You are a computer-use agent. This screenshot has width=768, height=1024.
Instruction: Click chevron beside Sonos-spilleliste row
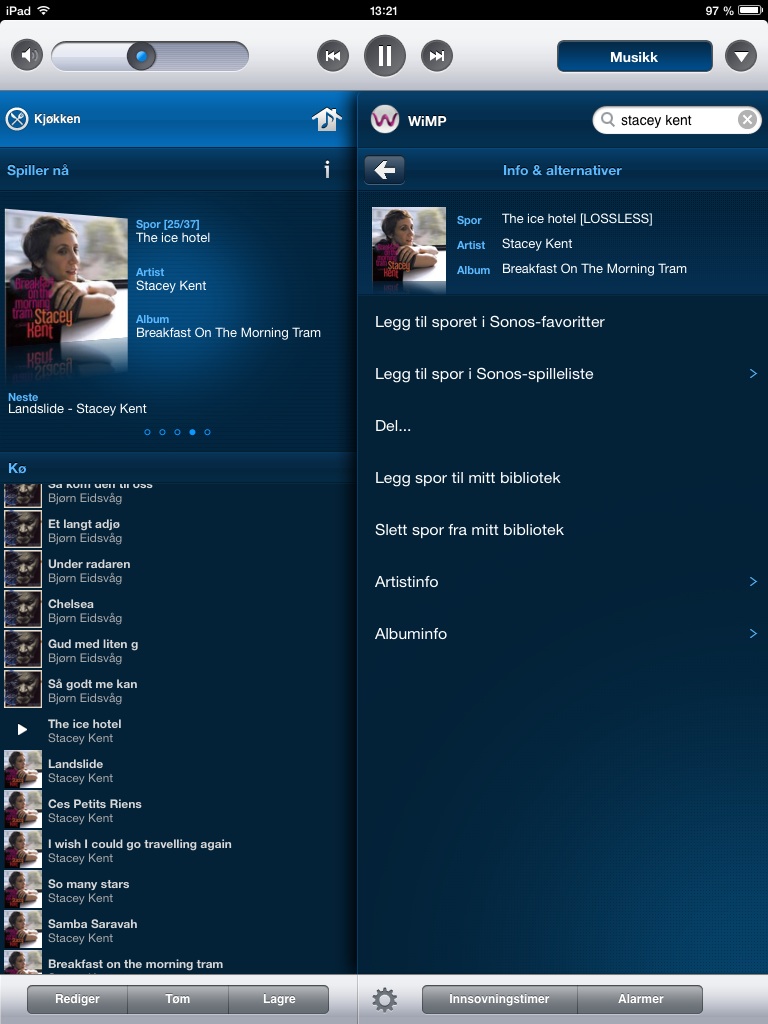(753, 374)
